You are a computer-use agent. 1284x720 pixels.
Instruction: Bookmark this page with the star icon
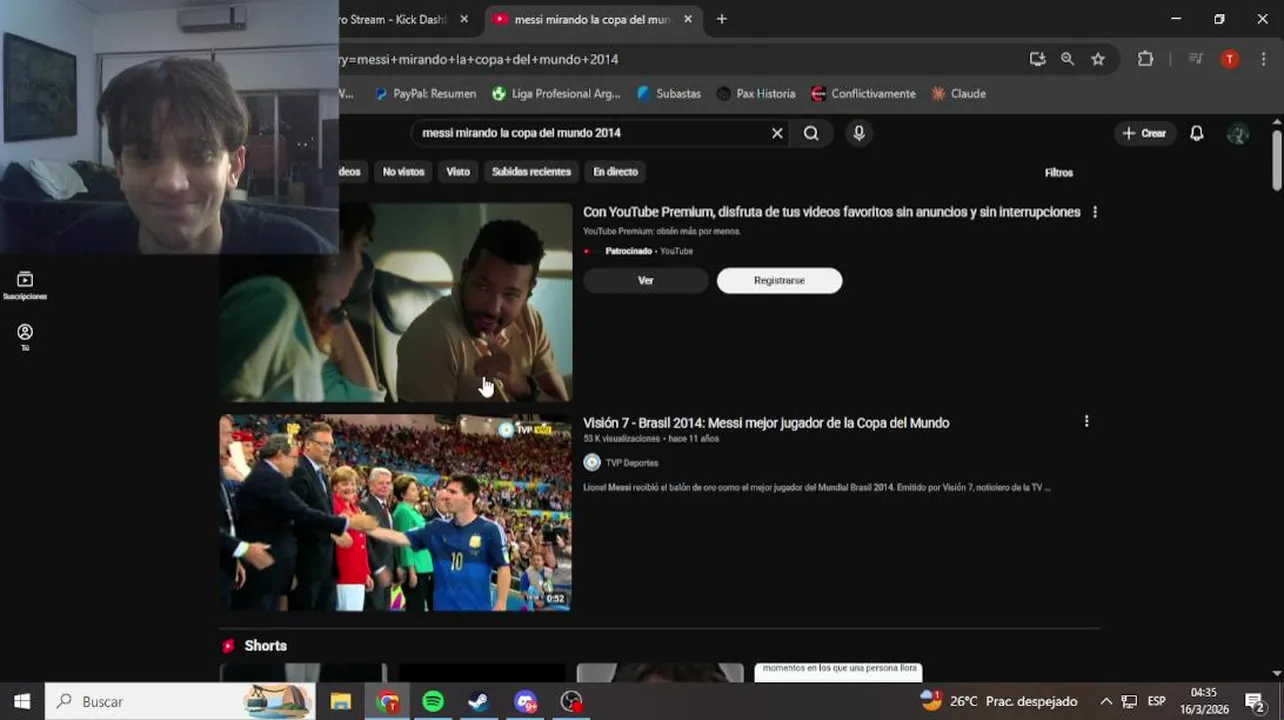[1098, 59]
